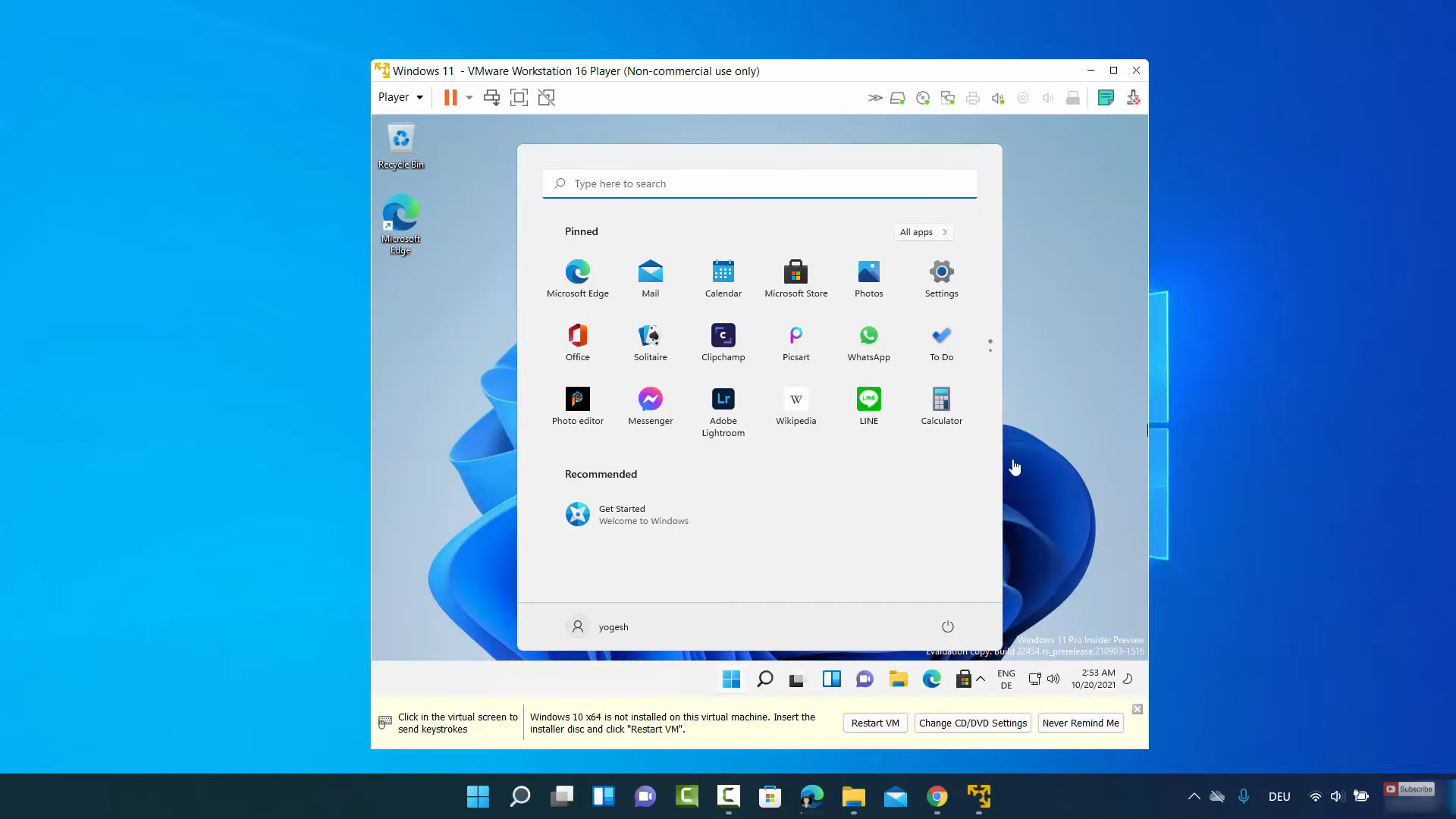This screenshot has width=1456, height=819.
Task: Toggle Unity mode icon in toolbar
Action: [546, 98]
